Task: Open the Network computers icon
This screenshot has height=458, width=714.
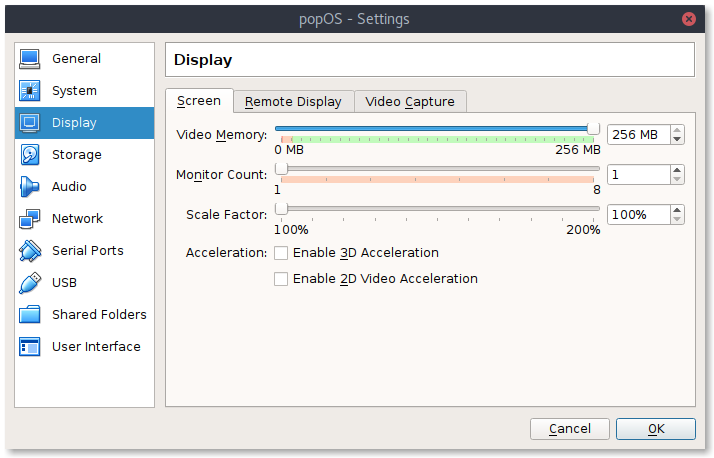Action: [30, 219]
